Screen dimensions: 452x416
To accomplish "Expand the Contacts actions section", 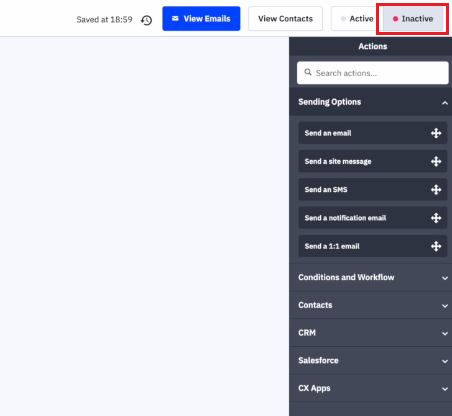I will 370,305.
